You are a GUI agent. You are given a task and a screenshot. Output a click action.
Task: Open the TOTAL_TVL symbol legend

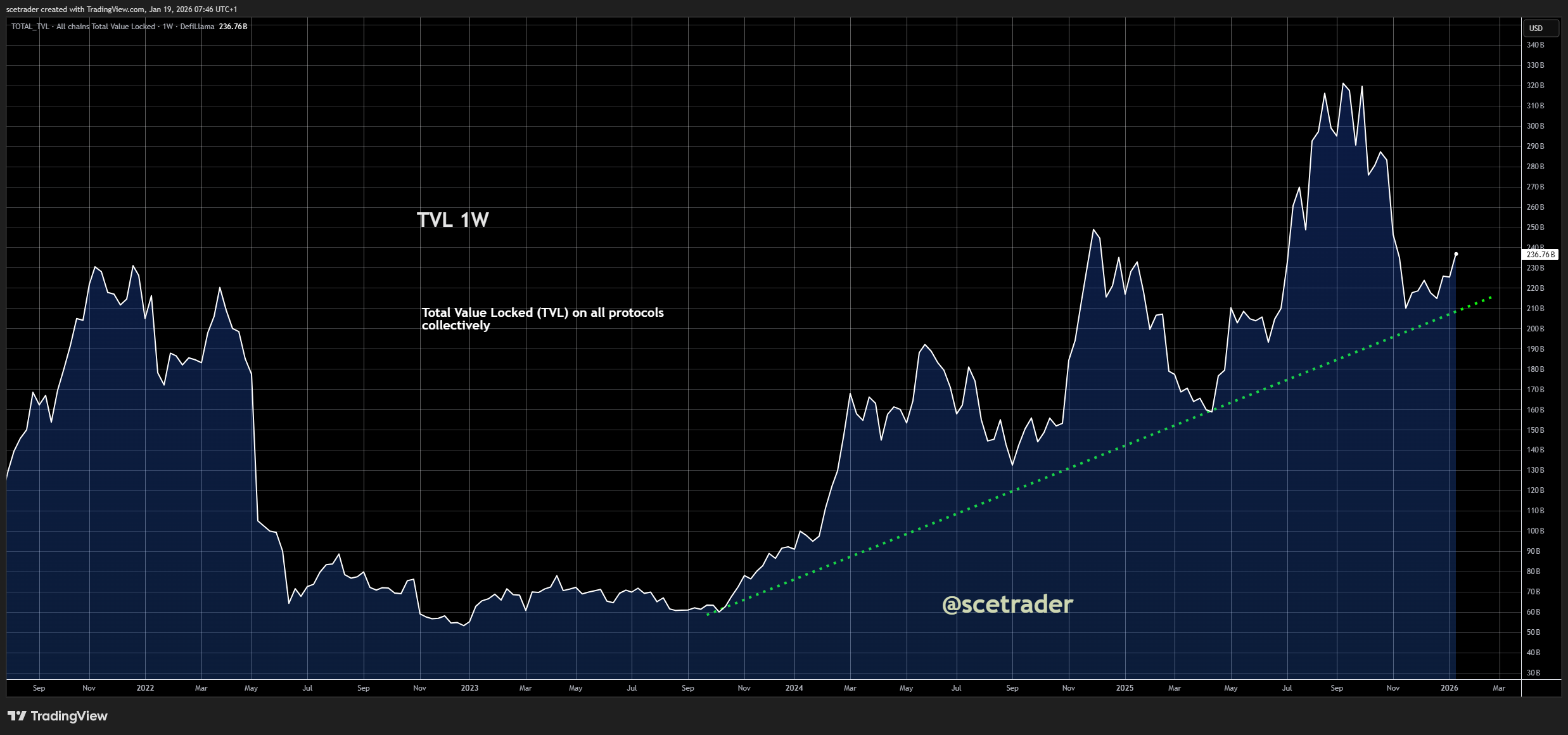[29, 27]
